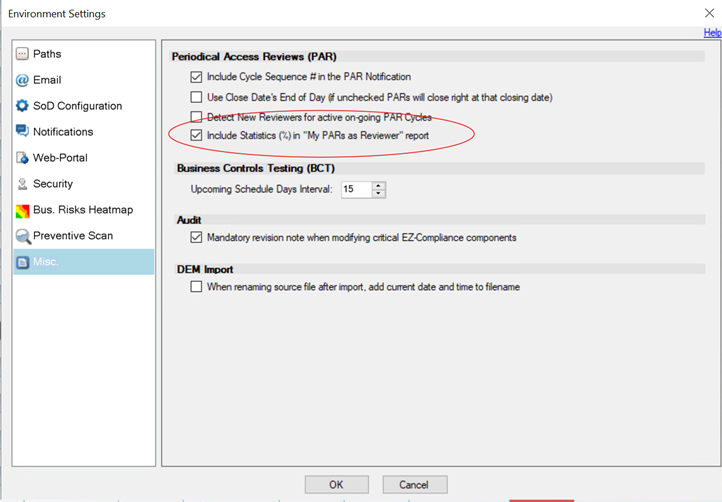Click the Paths icon in sidebar
The image size is (722, 502).
point(22,54)
